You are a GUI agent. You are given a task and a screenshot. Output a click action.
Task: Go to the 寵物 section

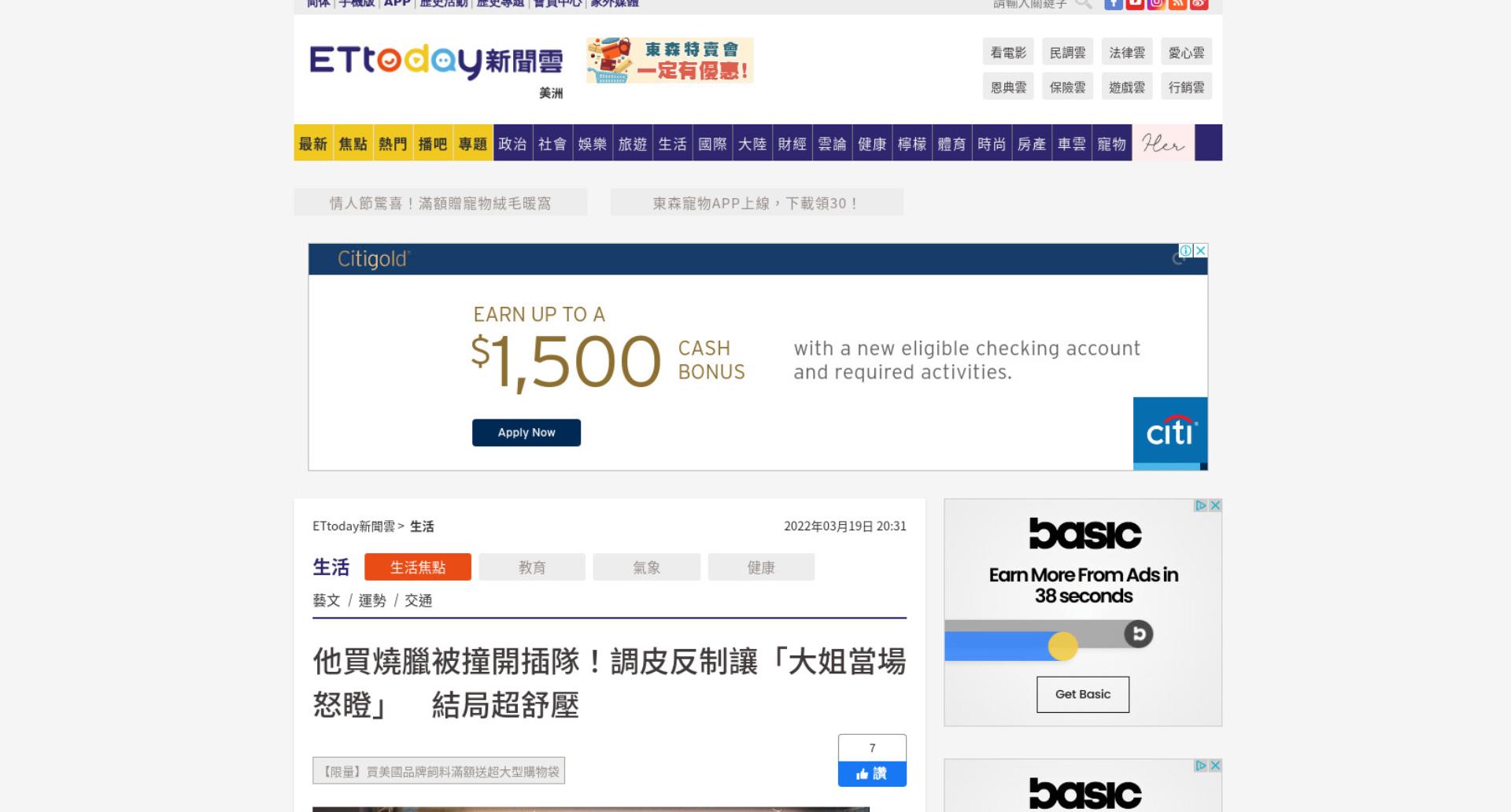pyautogui.click(x=1112, y=143)
